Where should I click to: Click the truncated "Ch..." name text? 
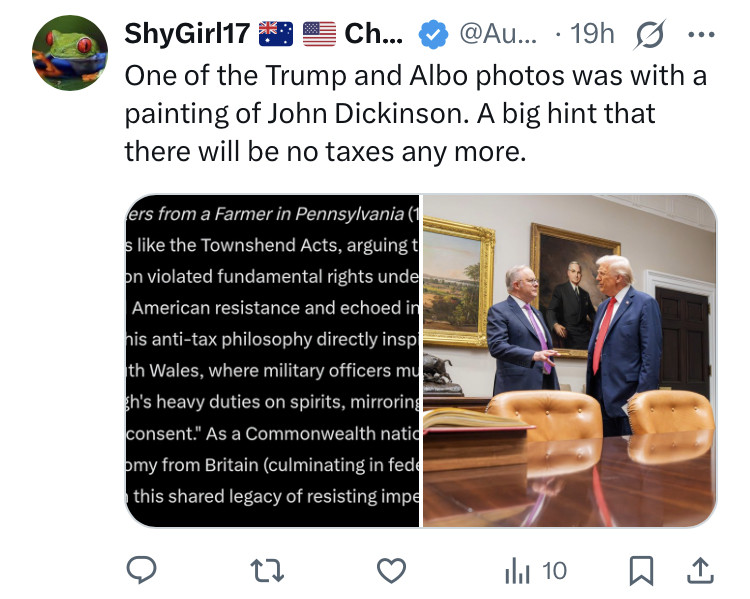click(x=374, y=33)
